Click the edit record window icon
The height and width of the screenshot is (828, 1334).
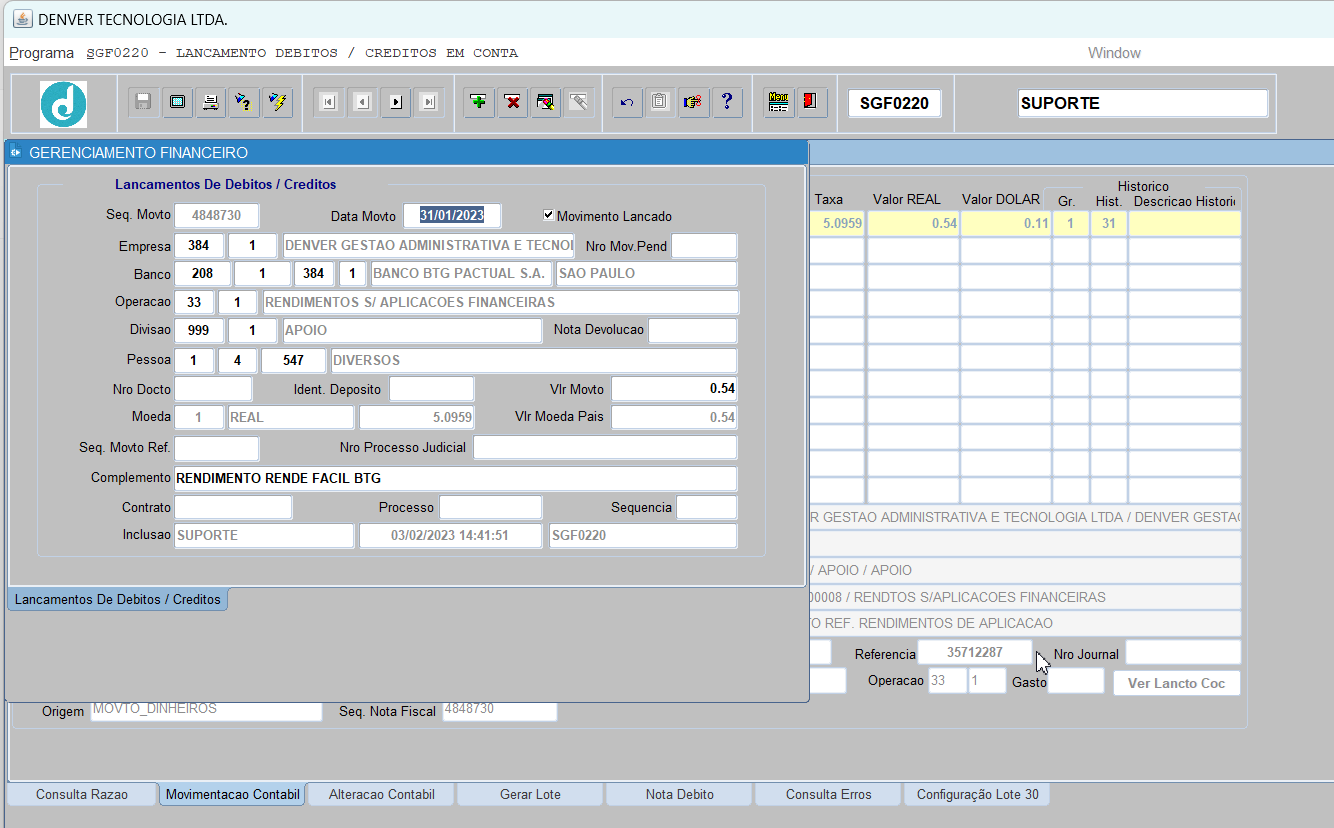point(546,102)
